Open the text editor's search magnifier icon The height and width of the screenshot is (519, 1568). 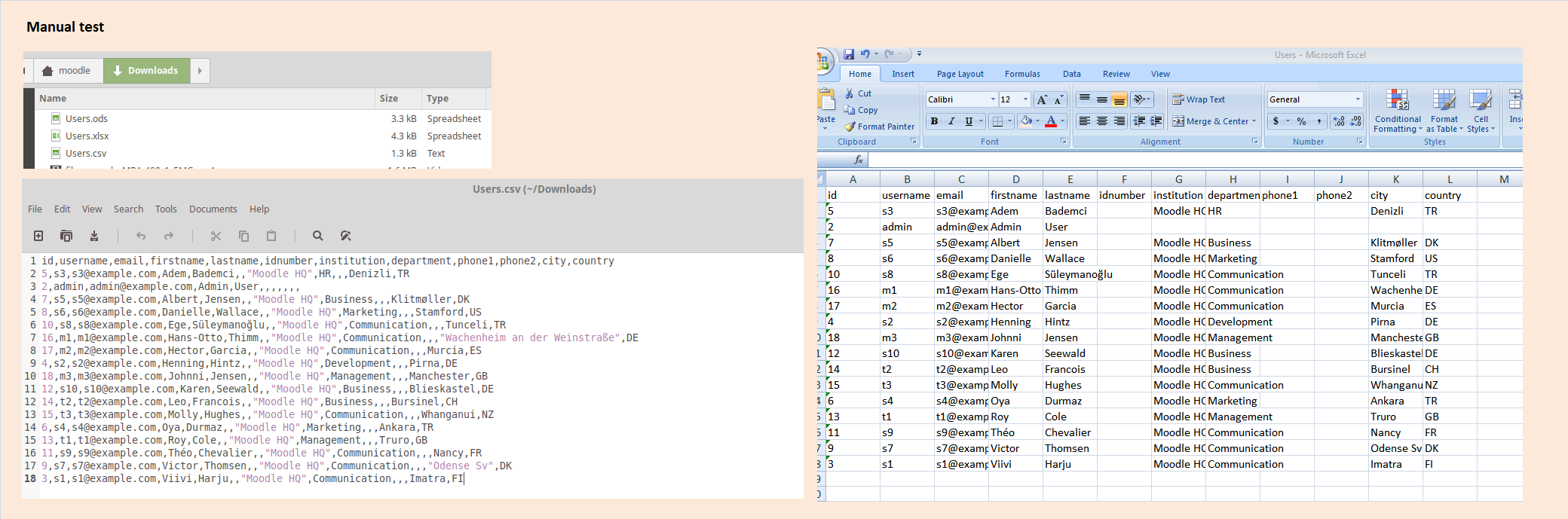[318, 236]
